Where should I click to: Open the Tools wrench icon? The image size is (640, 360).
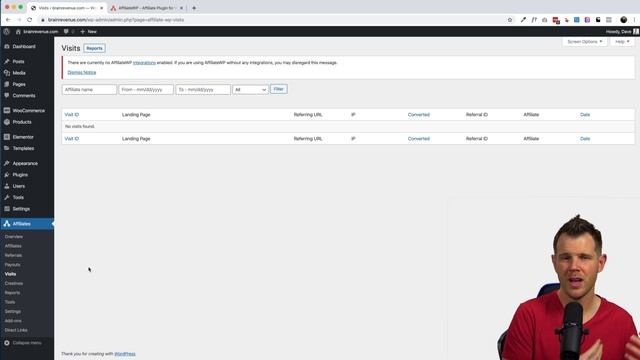coord(7,198)
